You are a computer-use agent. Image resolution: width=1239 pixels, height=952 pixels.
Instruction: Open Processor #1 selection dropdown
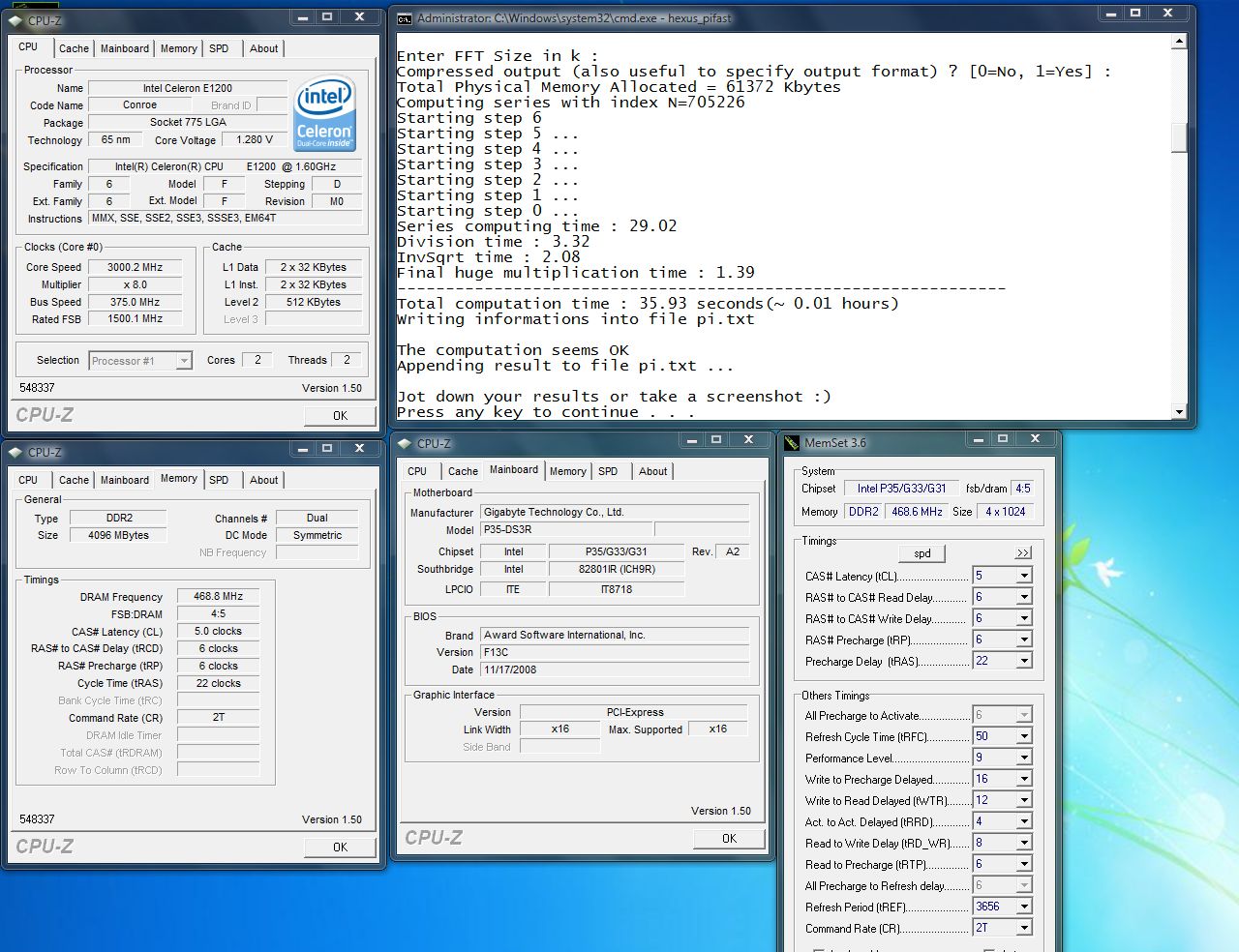tap(184, 361)
